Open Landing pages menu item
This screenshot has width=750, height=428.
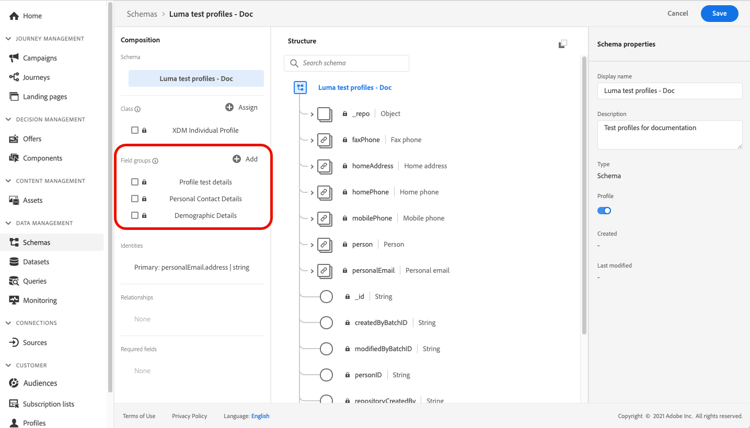pyautogui.click(x=45, y=96)
